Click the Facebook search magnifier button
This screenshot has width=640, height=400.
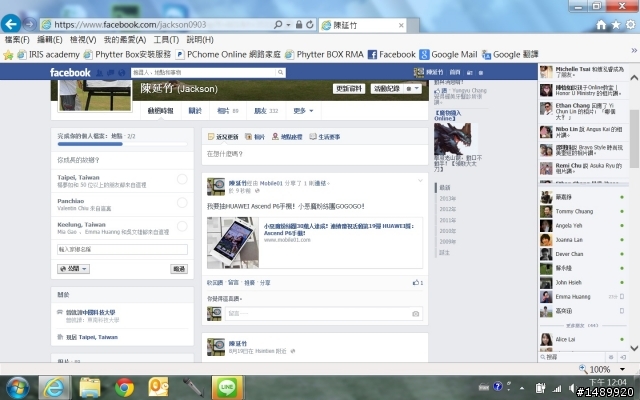pyautogui.click(x=280, y=73)
